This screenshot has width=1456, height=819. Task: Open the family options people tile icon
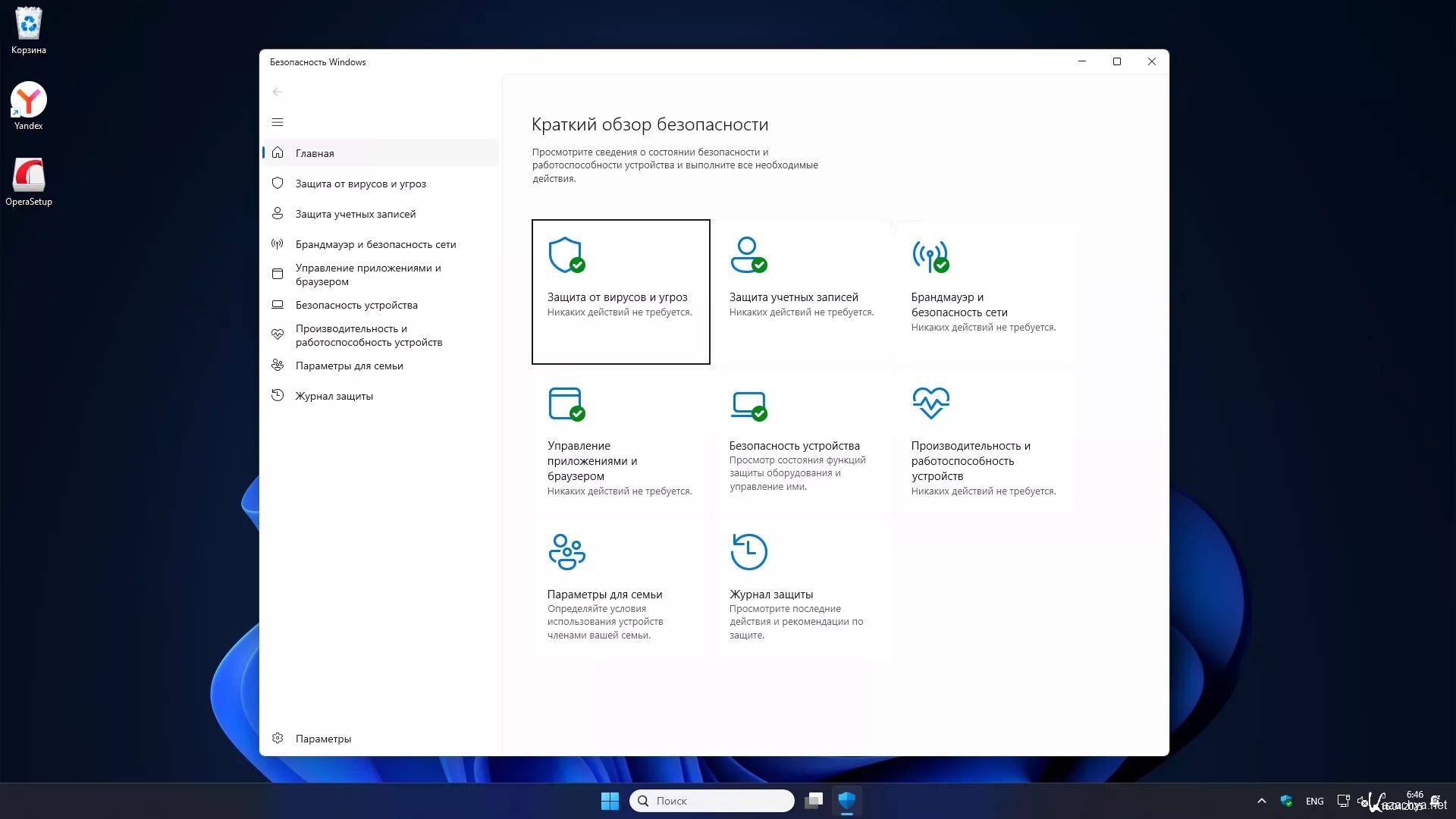click(x=566, y=551)
